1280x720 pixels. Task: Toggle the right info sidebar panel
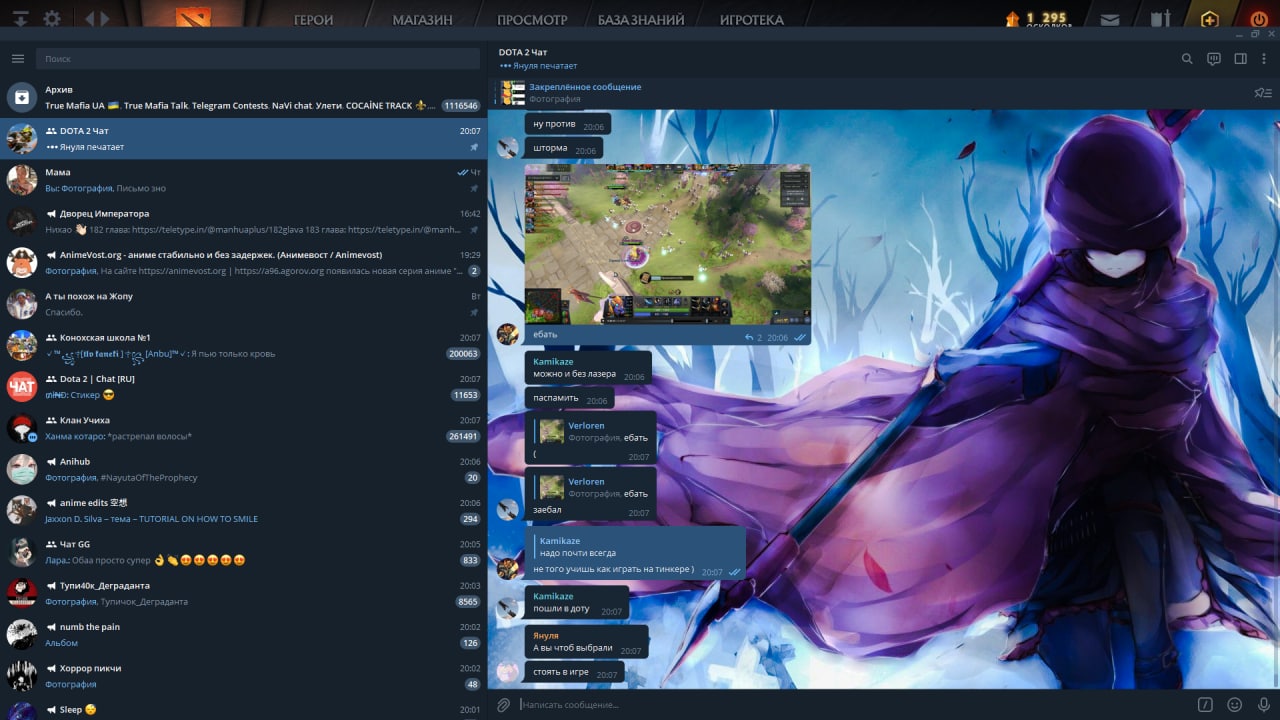(1241, 59)
